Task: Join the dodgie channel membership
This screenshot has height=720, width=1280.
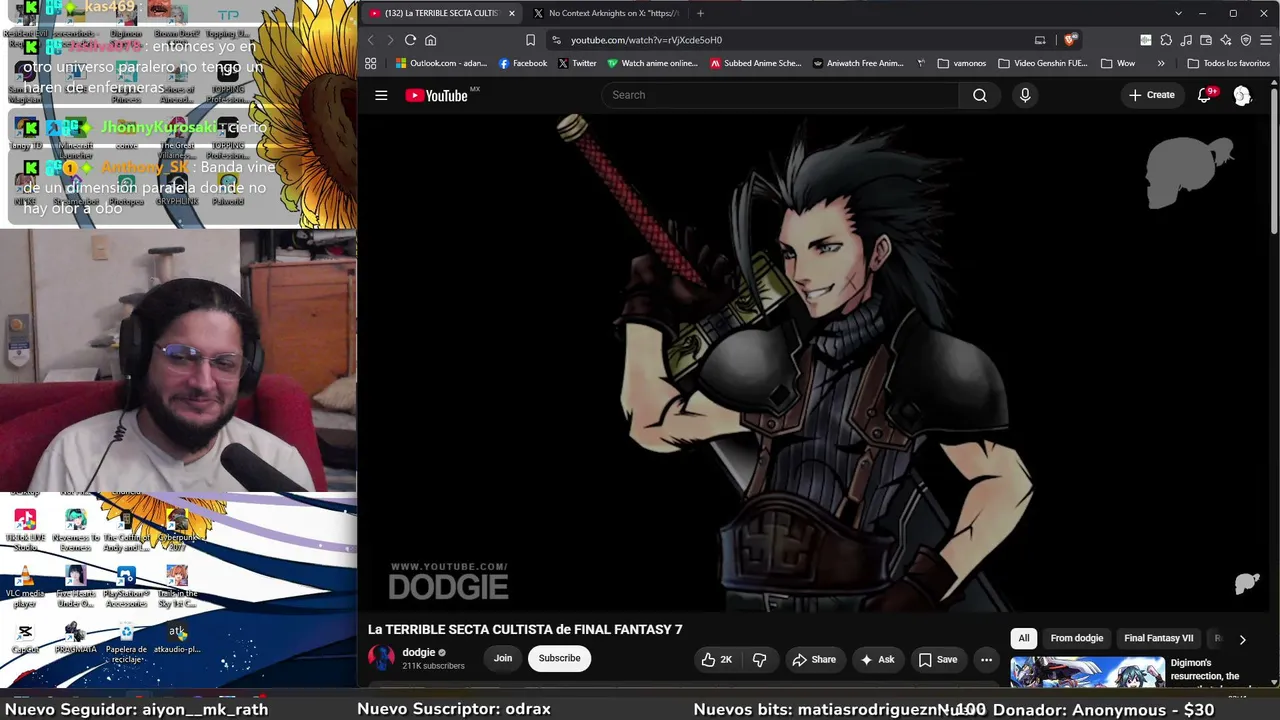Action: click(503, 658)
